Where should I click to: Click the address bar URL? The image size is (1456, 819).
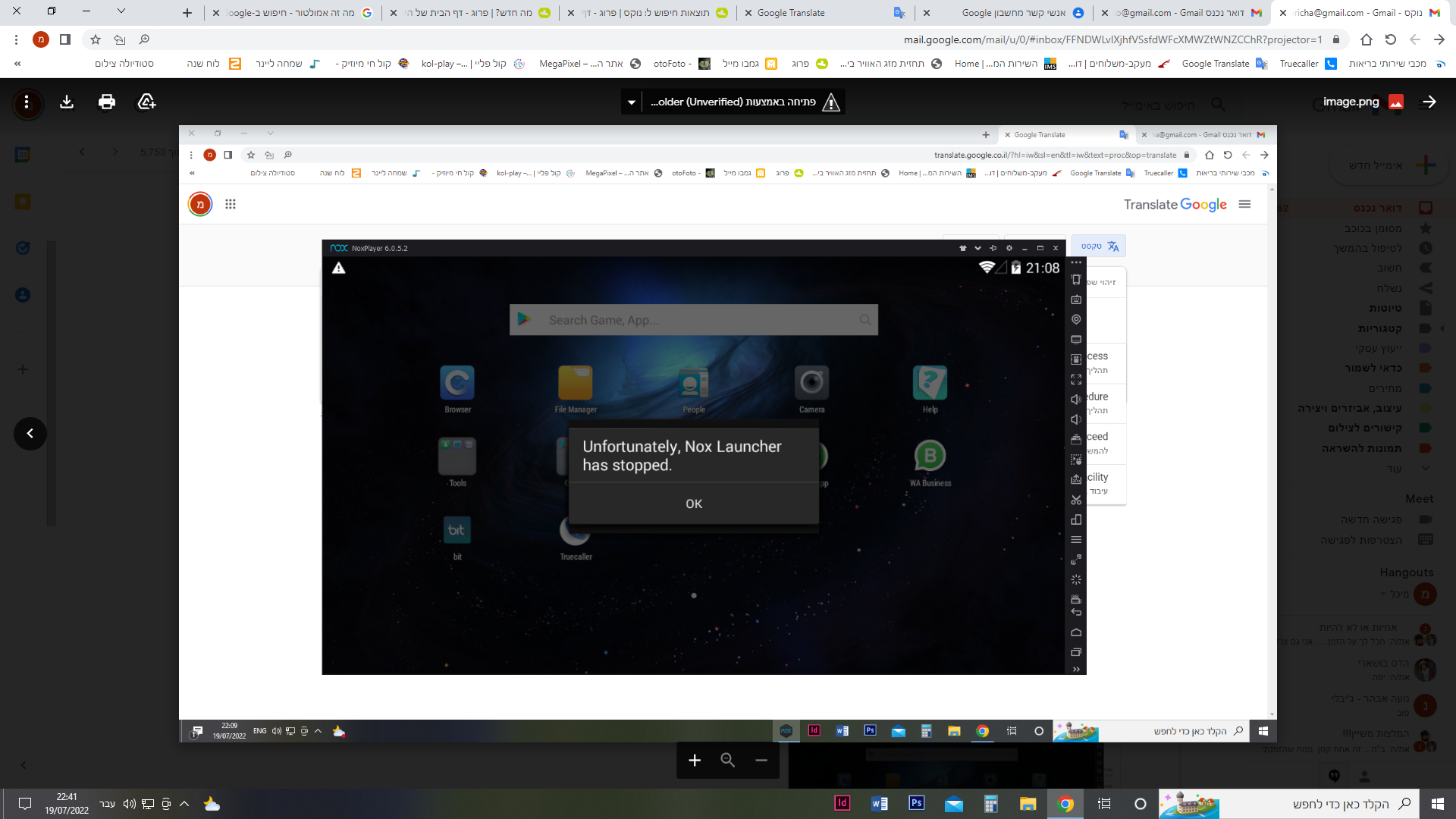(x=1113, y=39)
